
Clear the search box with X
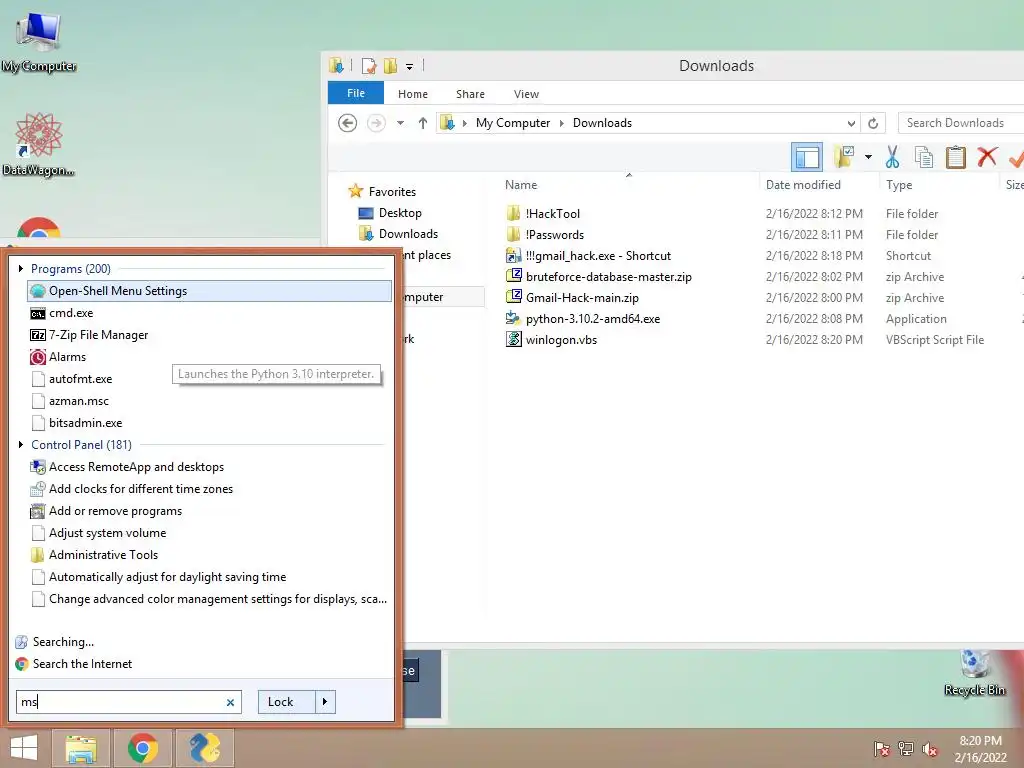[230, 702]
